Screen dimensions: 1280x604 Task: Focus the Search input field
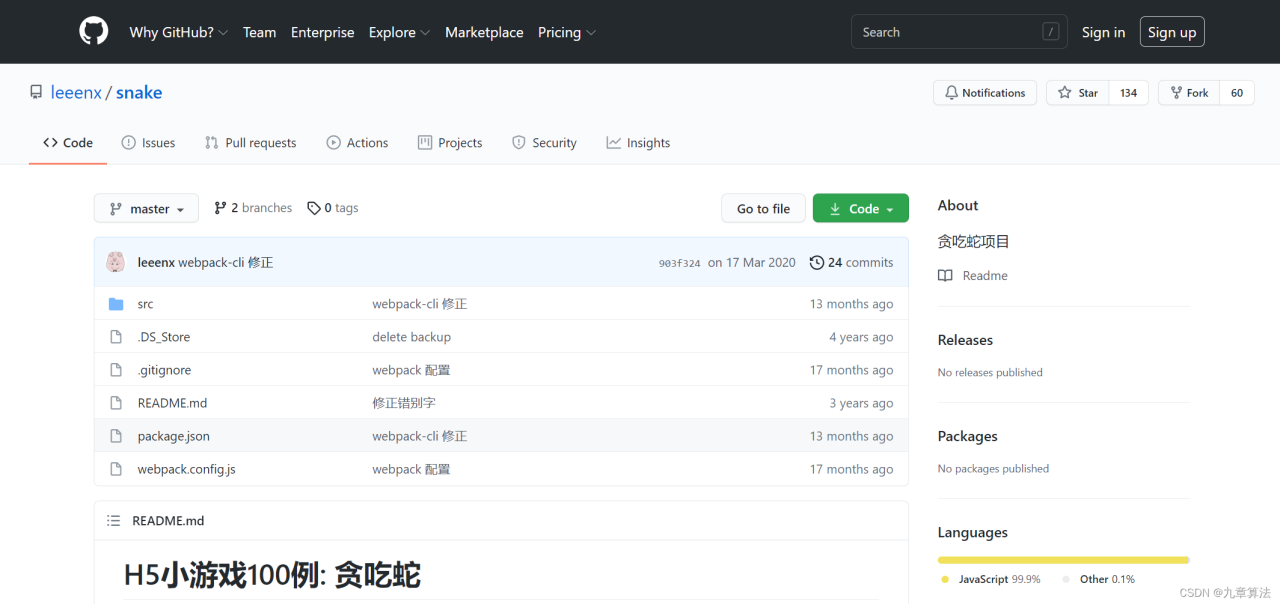click(945, 32)
